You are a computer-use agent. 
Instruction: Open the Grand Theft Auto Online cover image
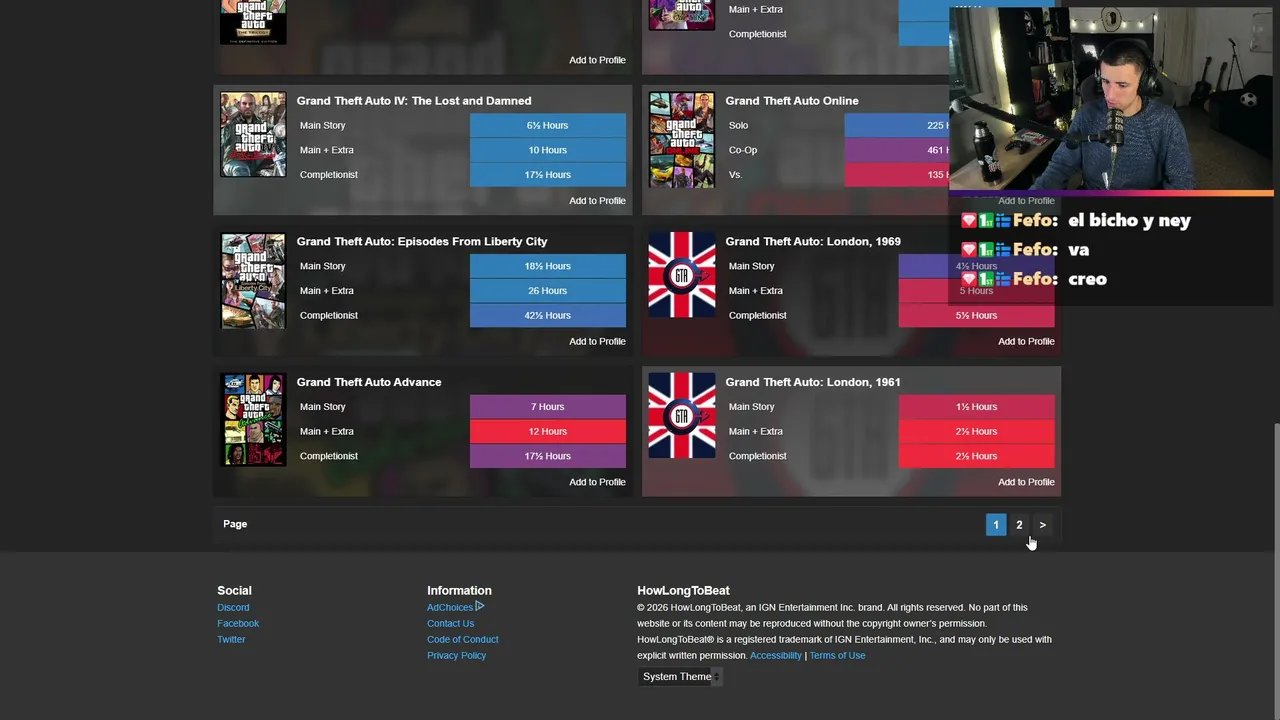pyautogui.click(x=682, y=140)
